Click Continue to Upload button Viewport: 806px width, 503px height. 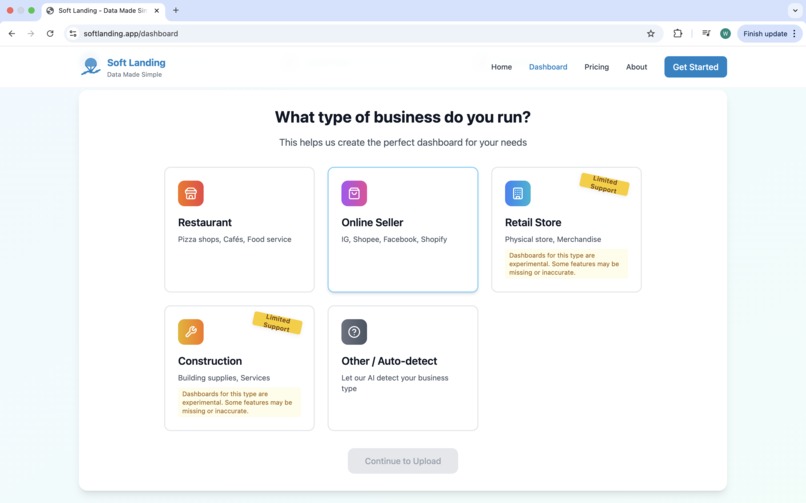[x=403, y=461]
